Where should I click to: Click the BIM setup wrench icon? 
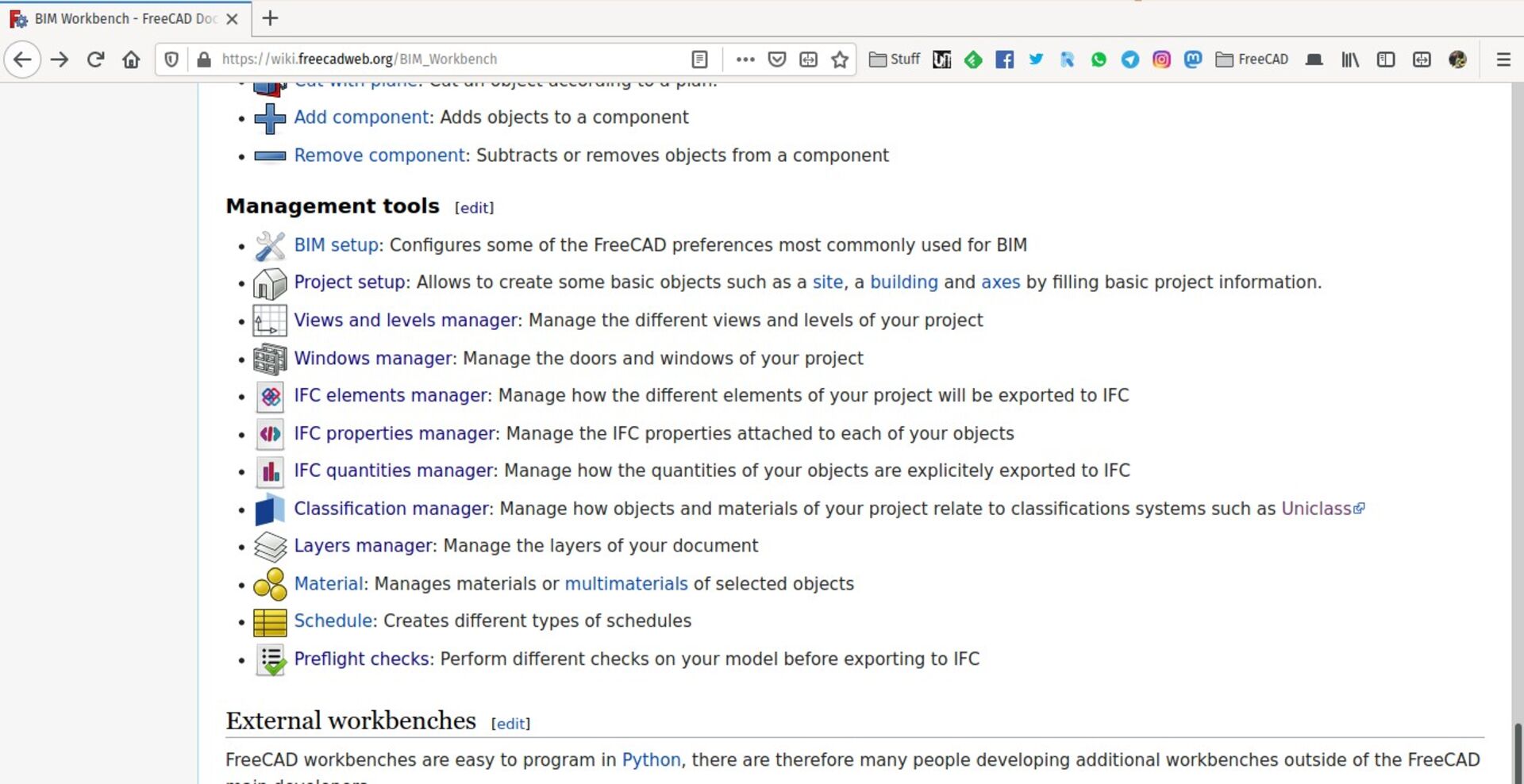pyautogui.click(x=270, y=246)
